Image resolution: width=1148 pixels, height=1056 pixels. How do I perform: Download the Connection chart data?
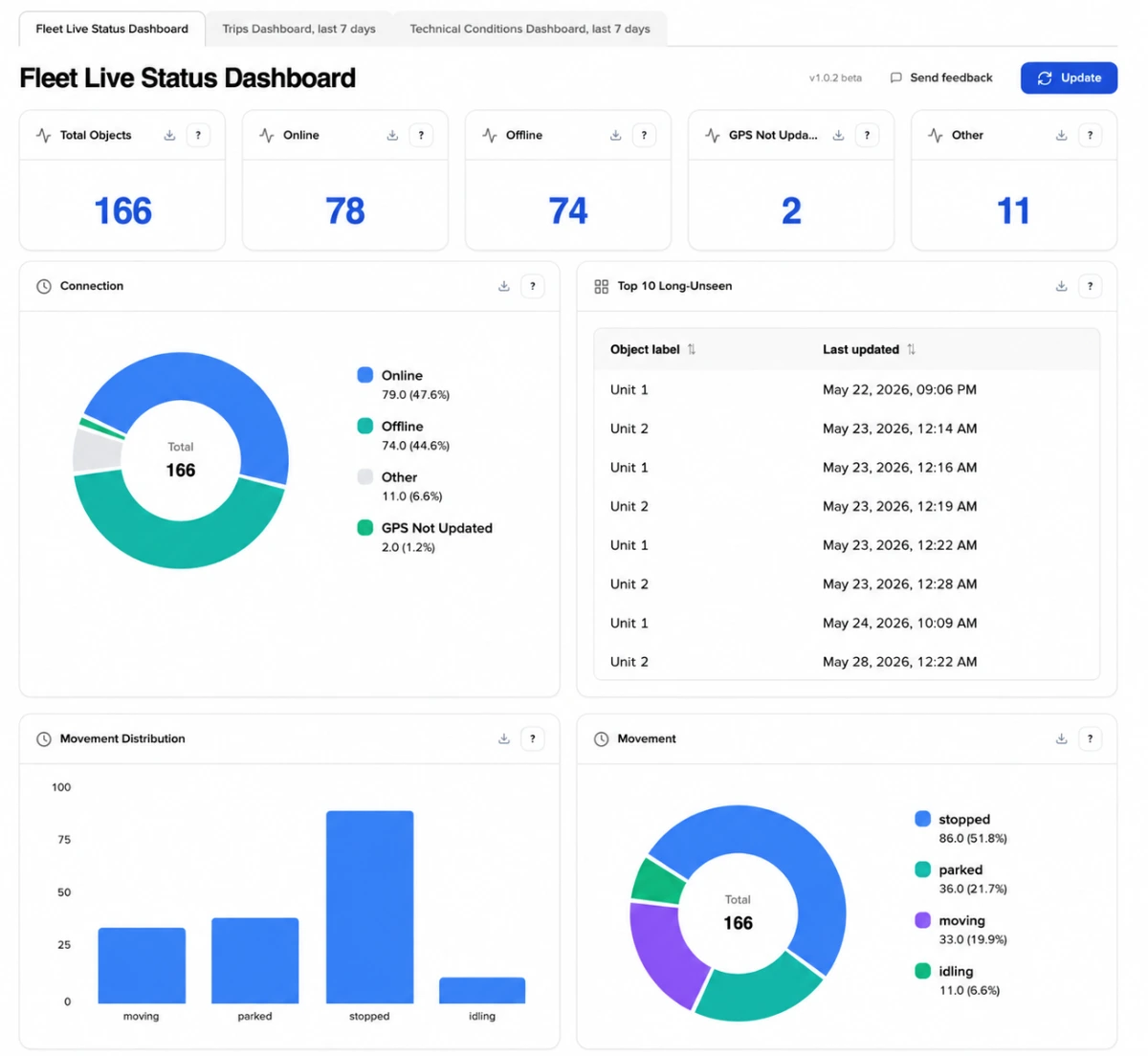(x=504, y=286)
